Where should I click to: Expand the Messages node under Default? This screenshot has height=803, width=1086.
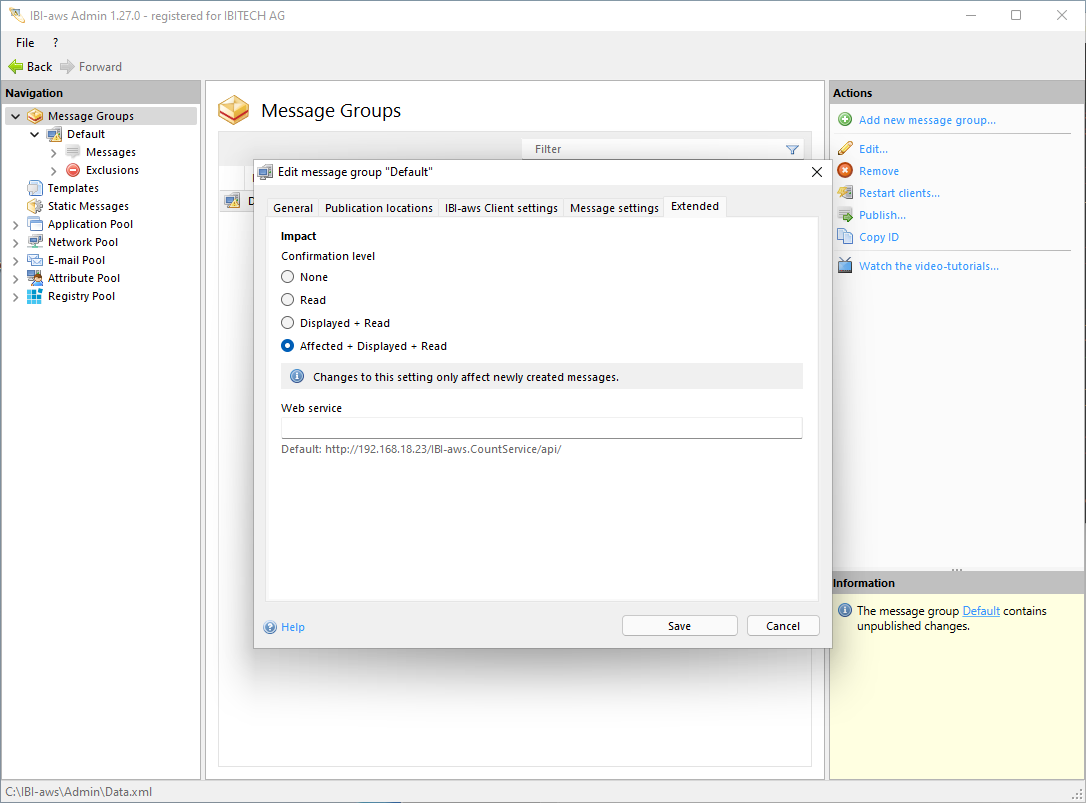54,152
